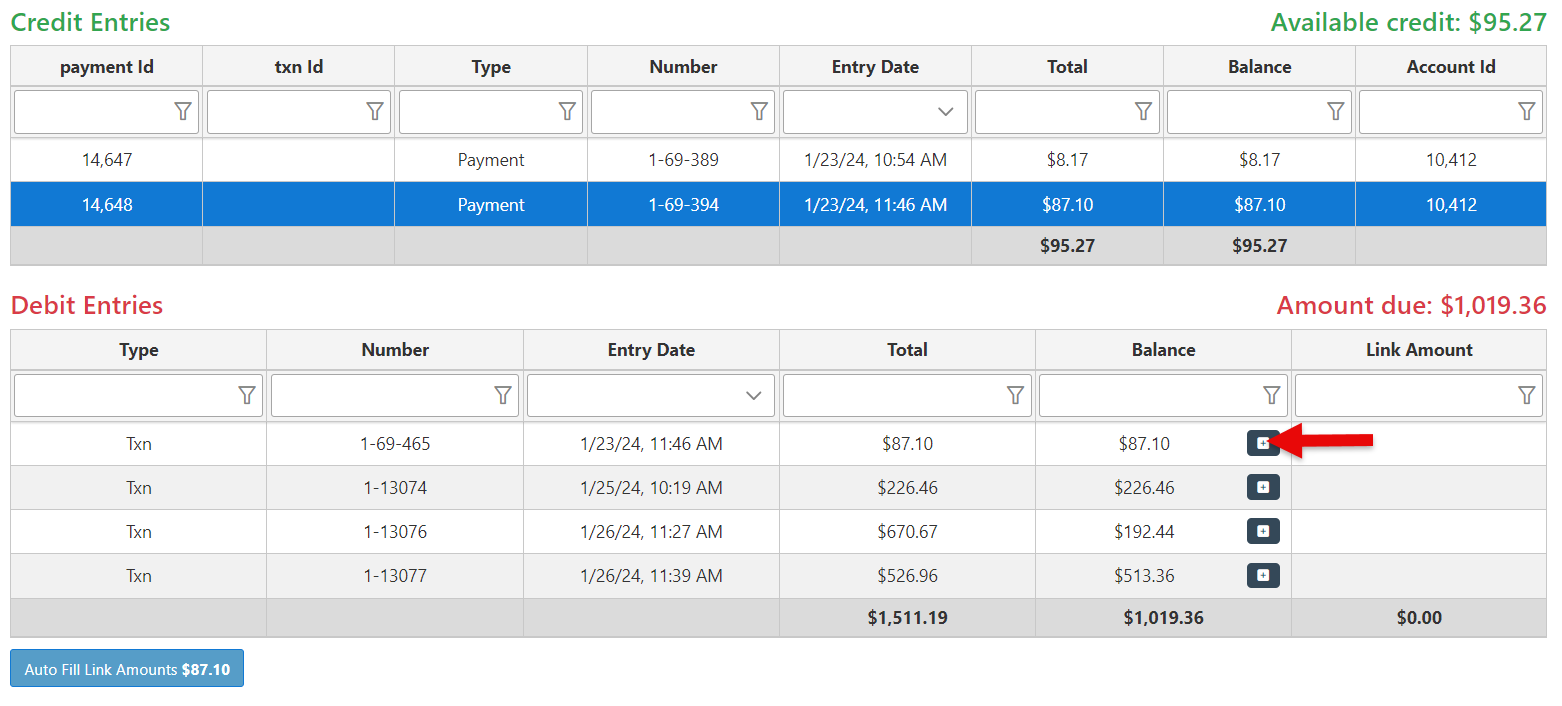Image resolution: width=1562 pixels, height=706 pixels.
Task: Open filter icon for txn Id column
Action: point(375,112)
